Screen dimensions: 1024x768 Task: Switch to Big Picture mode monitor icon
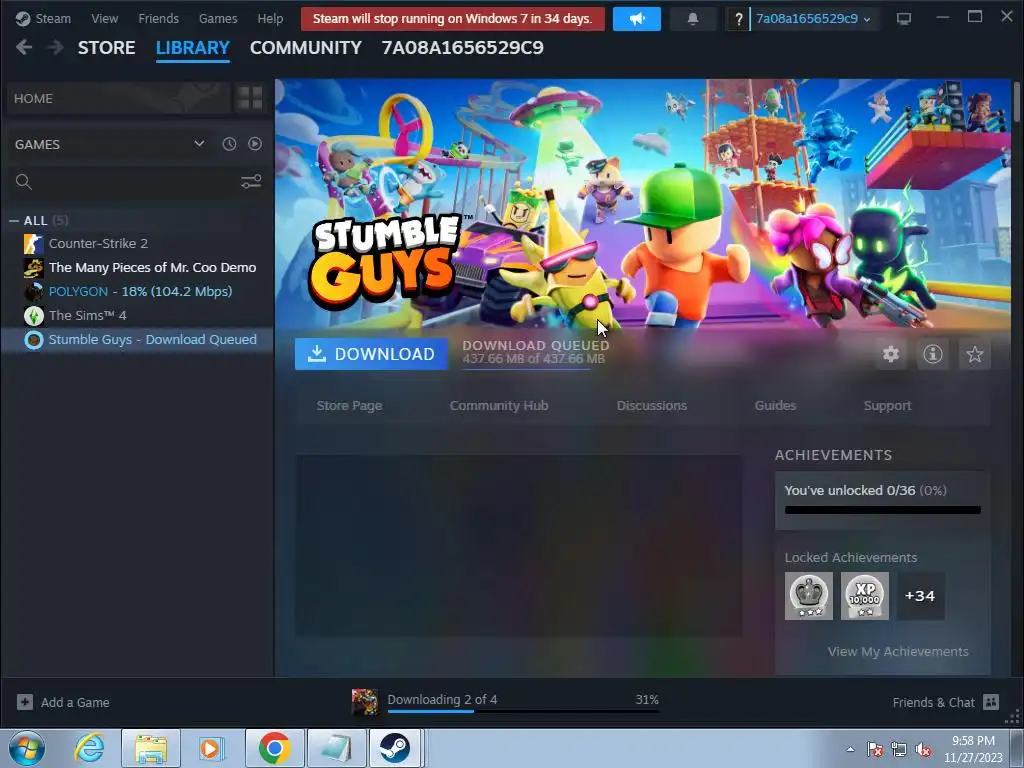[x=904, y=19]
